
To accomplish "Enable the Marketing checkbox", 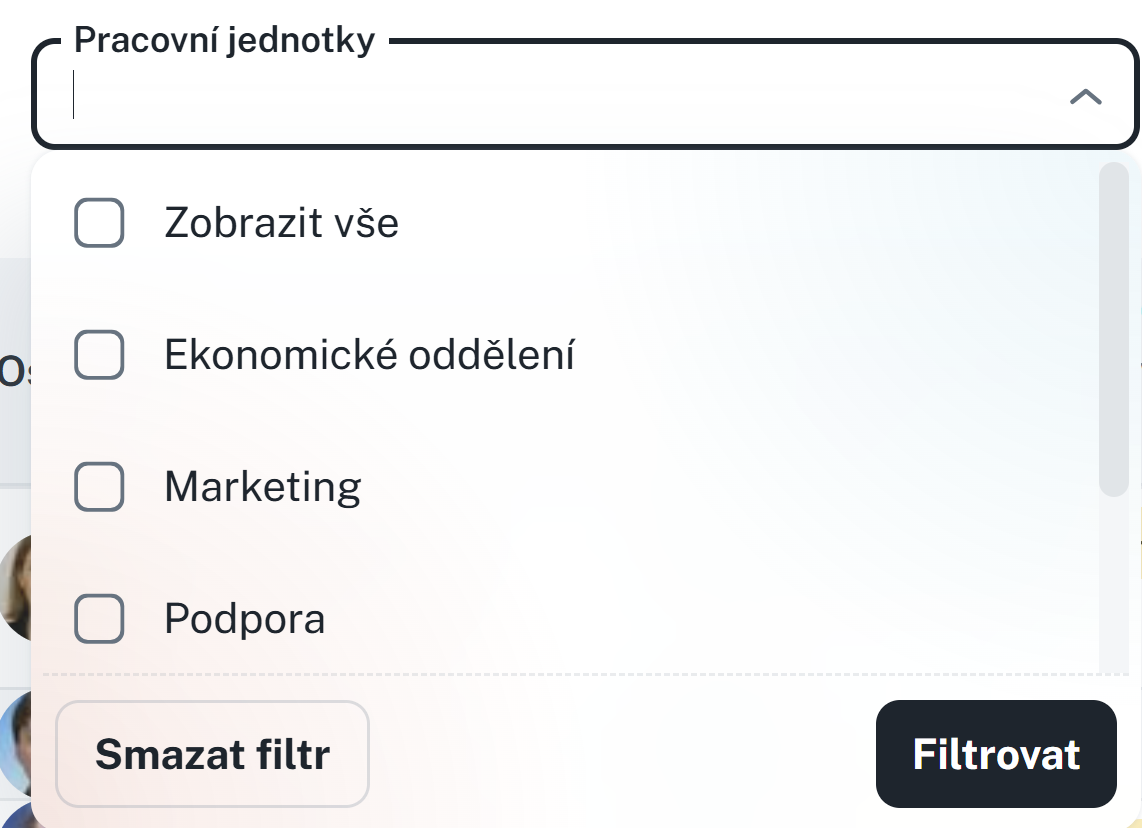I will point(99,487).
